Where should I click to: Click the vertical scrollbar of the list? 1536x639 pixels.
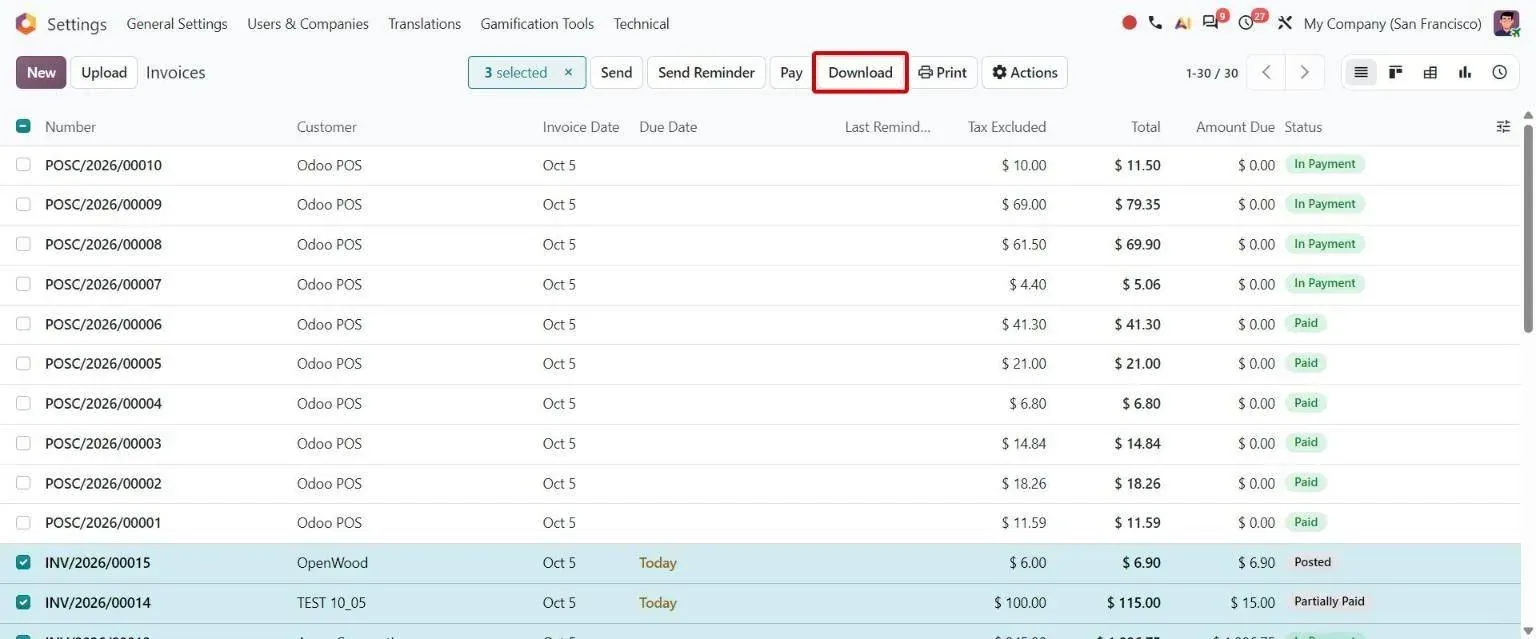click(x=1528, y=230)
